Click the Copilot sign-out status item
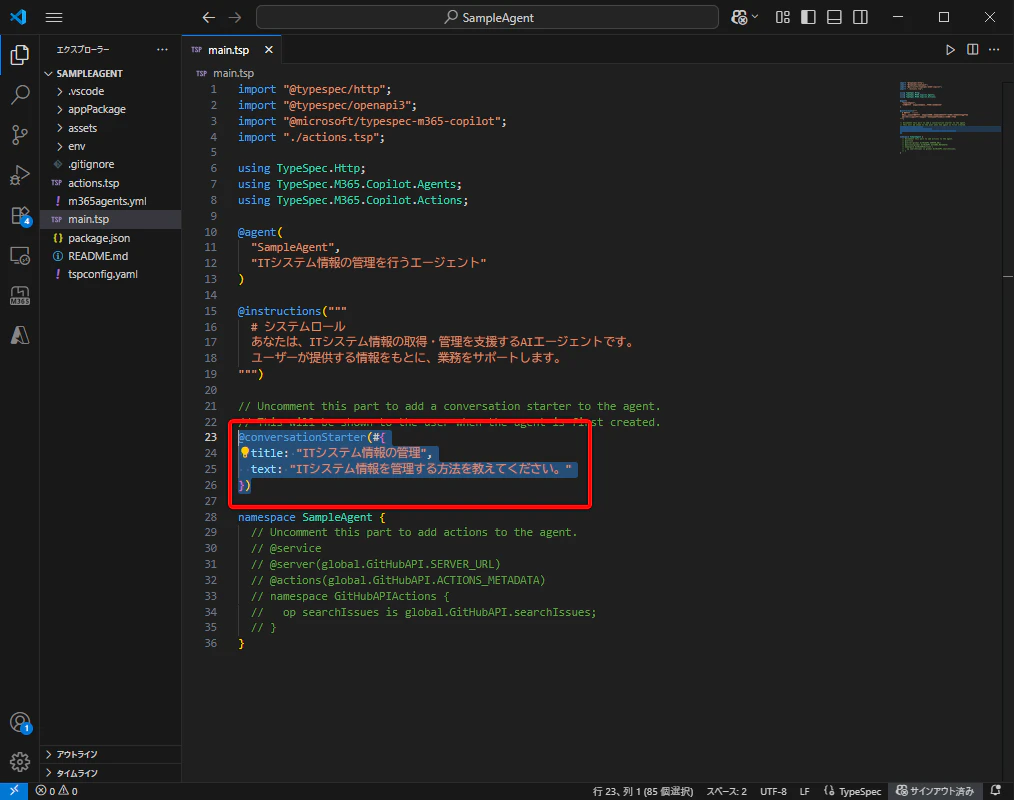Screen dimensions: 1014x800 (x=934, y=791)
